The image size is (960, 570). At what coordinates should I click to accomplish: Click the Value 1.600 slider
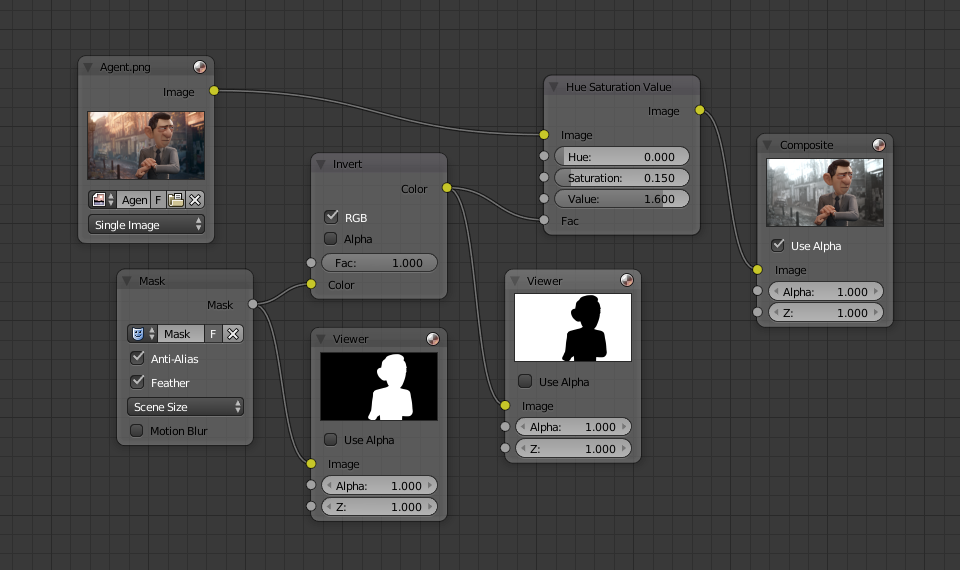click(x=622, y=199)
